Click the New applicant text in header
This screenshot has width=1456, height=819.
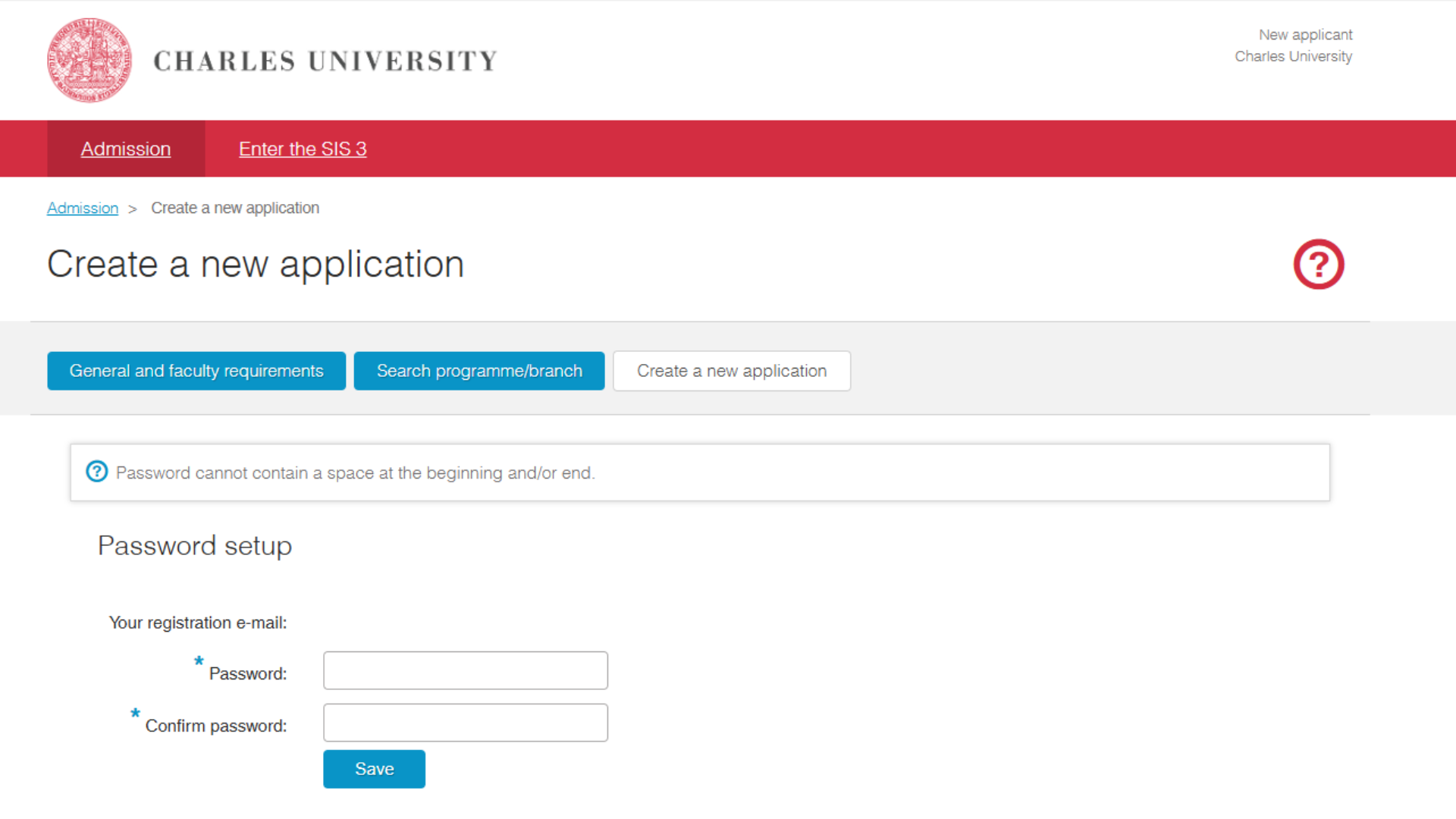[1305, 35]
